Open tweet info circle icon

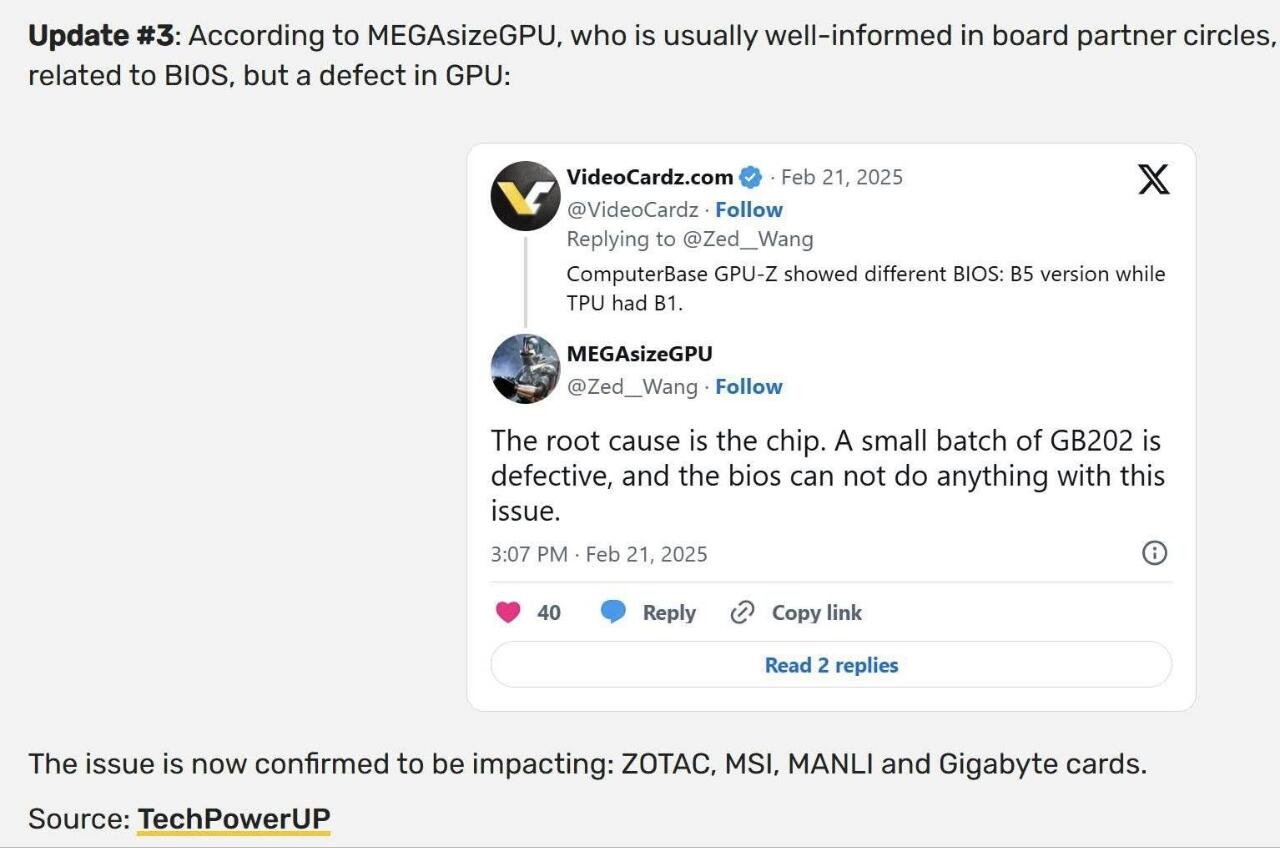tap(1154, 553)
